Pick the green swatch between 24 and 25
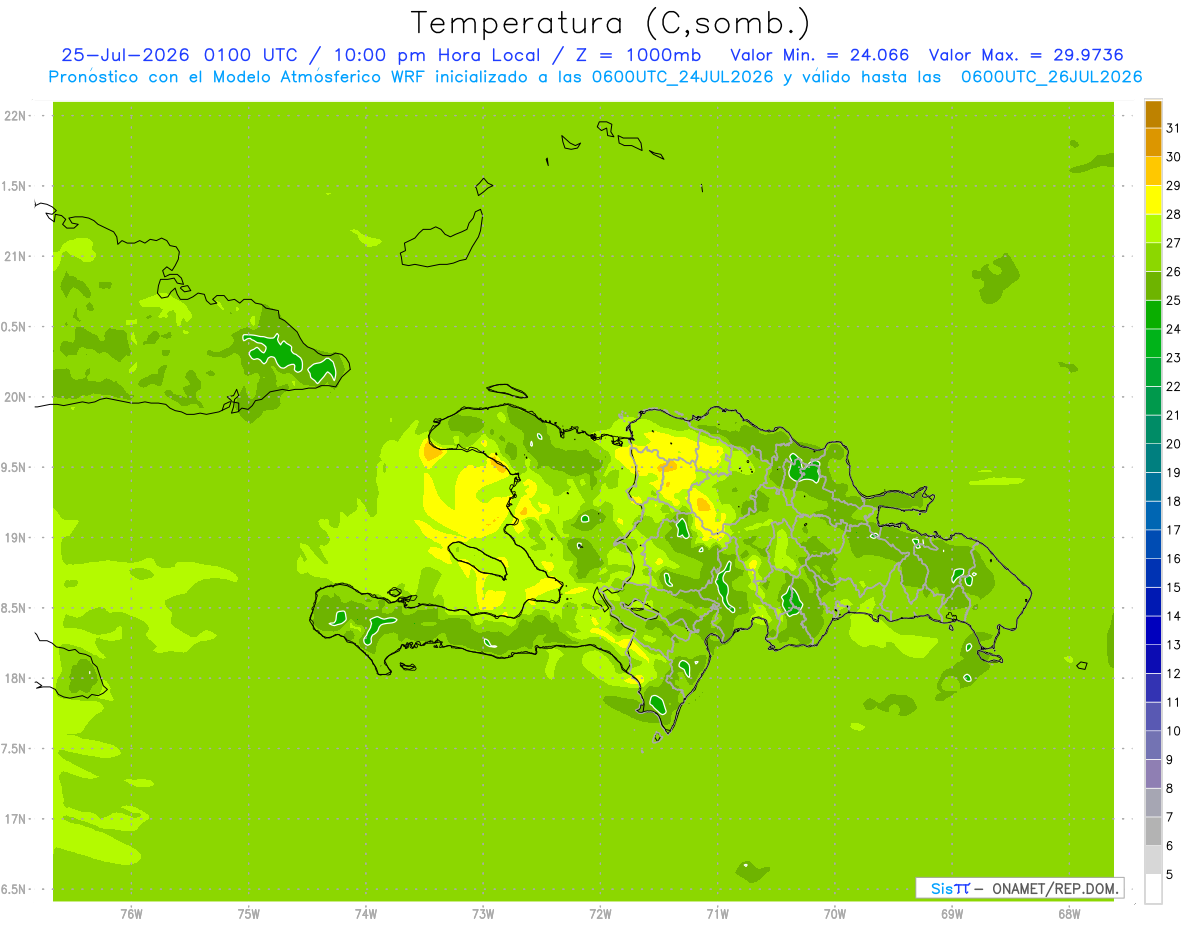This screenshot has width=1200, height=927. tap(1153, 315)
